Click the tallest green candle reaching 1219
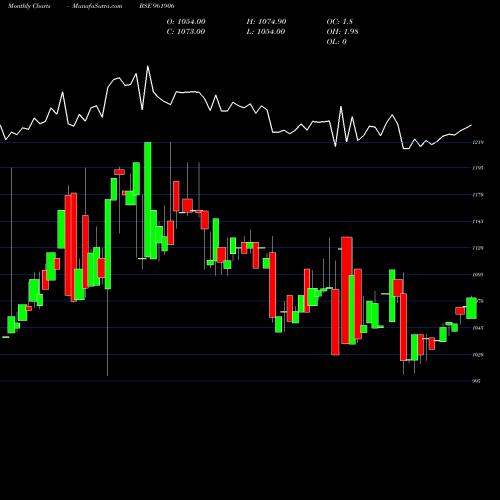 [x=147, y=200]
